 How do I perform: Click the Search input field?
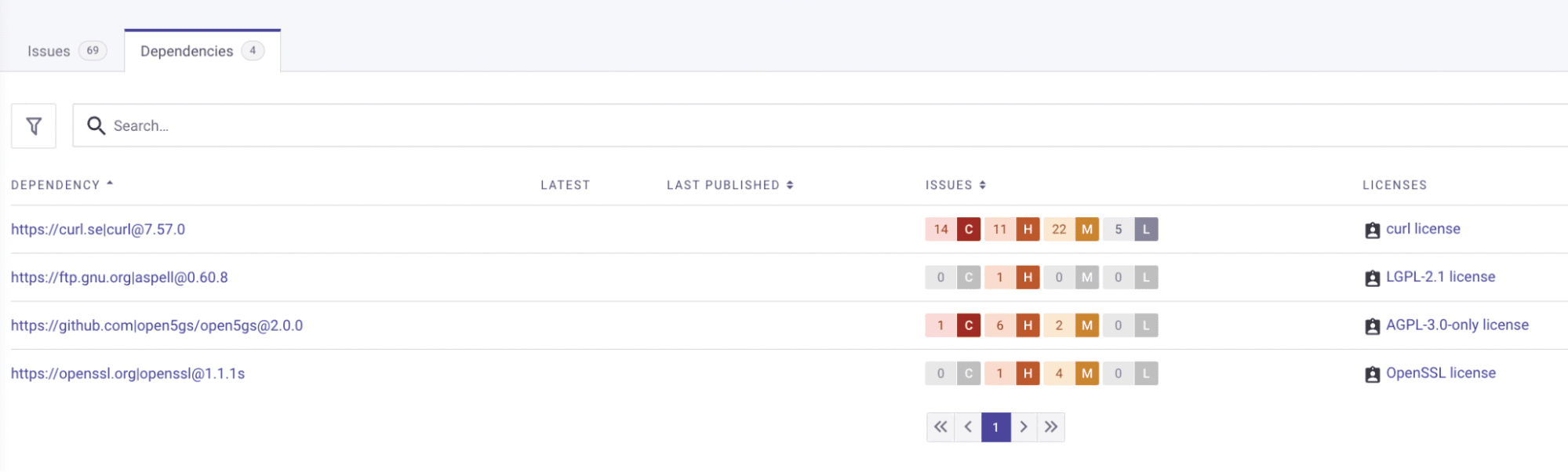click(820, 125)
